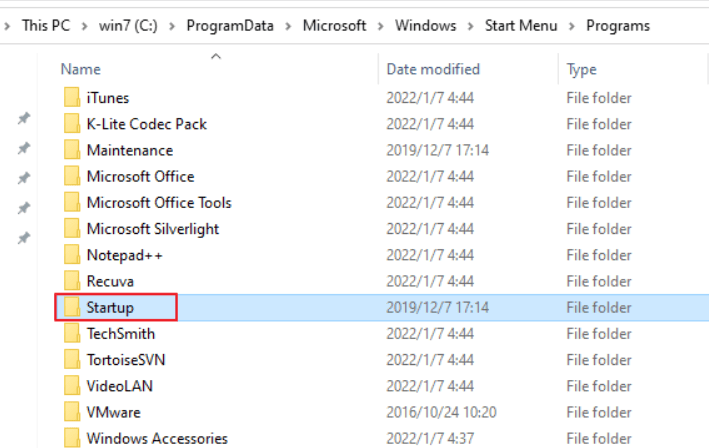Select the iTunes folder icon
Image resolution: width=709 pixels, height=448 pixels.
(72, 98)
